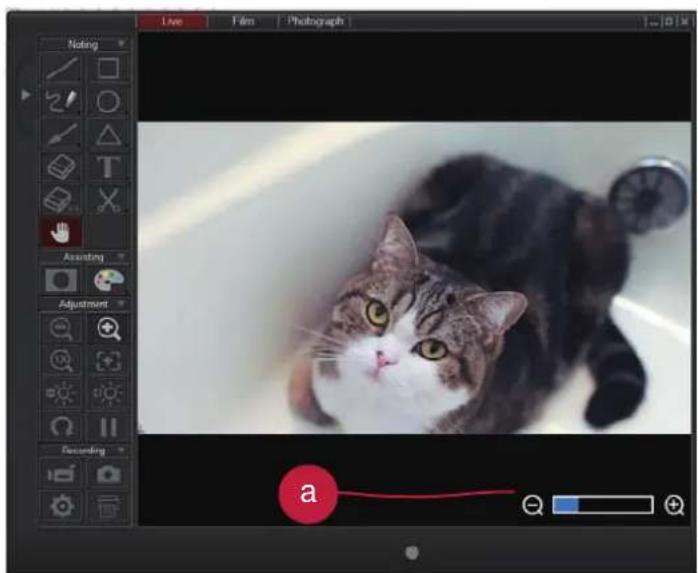Select the text T tool
This screenshot has width=698, height=573.
108,167
